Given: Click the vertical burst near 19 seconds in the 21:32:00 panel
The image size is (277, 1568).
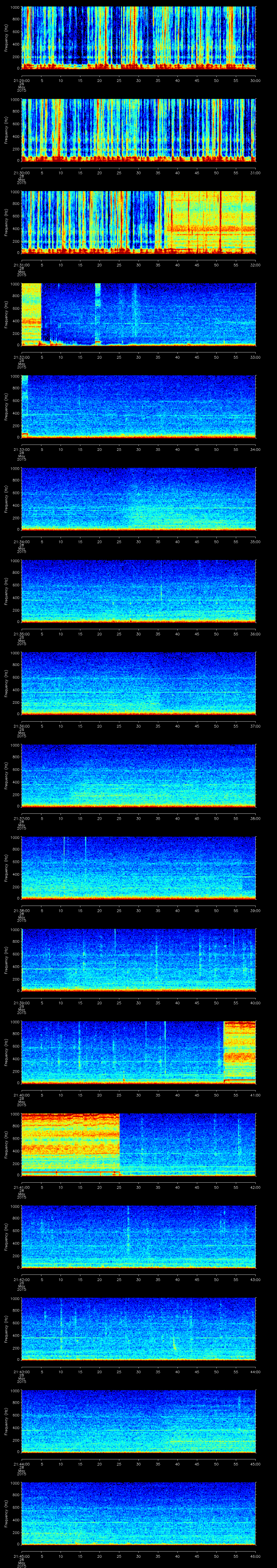Looking at the screenshot, I should click(x=97, y=313).
